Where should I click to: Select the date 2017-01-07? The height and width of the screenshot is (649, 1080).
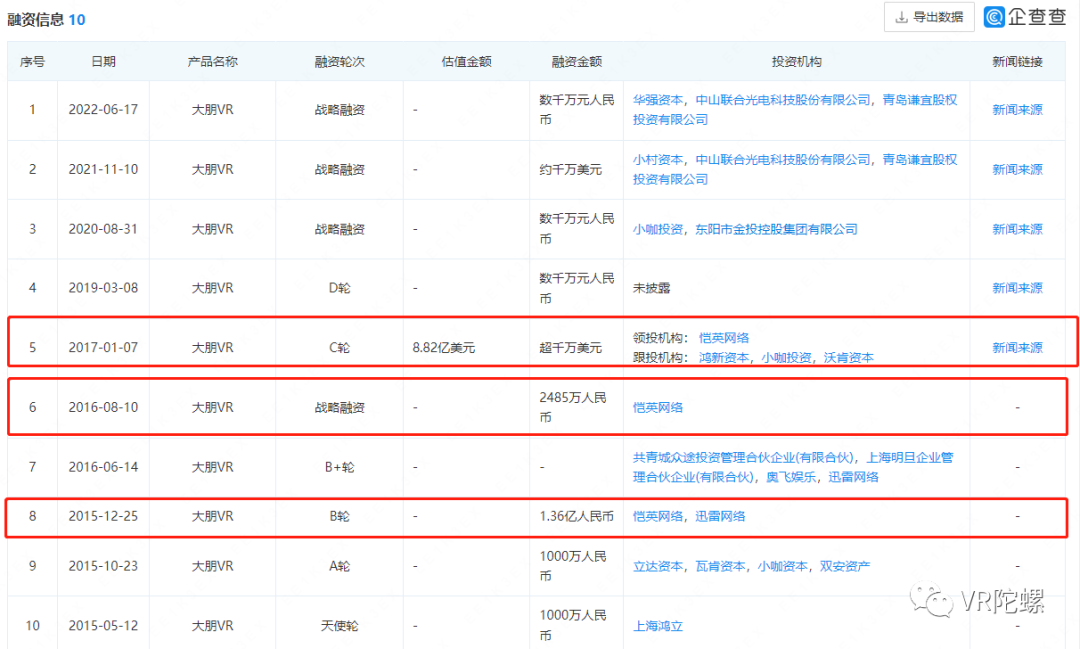[103, 348]
